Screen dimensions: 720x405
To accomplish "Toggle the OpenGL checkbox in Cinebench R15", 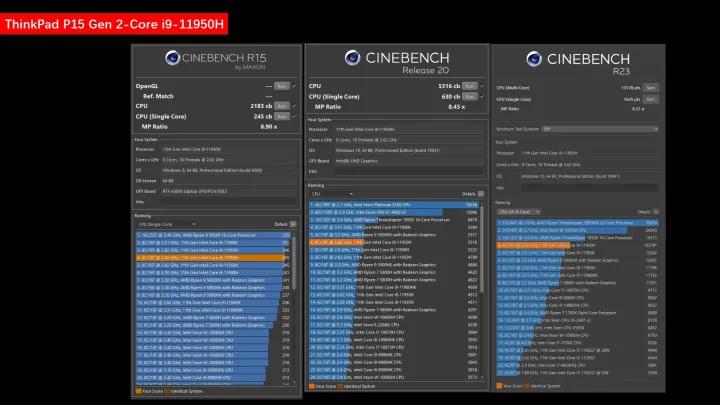I will (294, 86).
